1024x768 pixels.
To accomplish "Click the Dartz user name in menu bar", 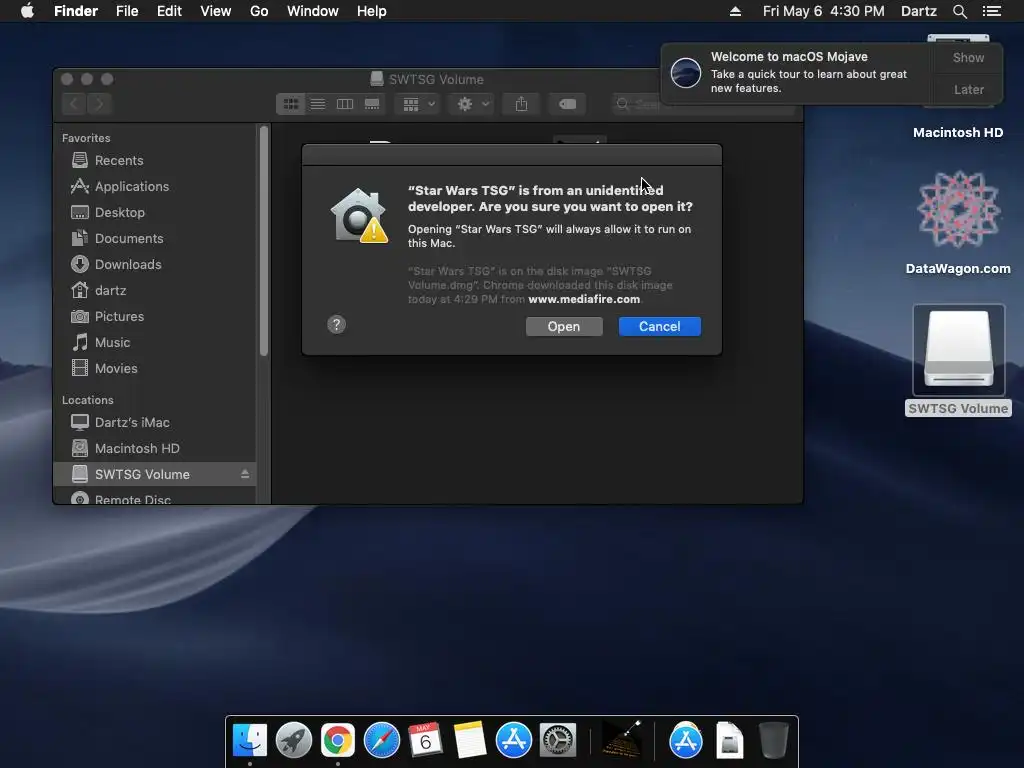I will [919, 11].
